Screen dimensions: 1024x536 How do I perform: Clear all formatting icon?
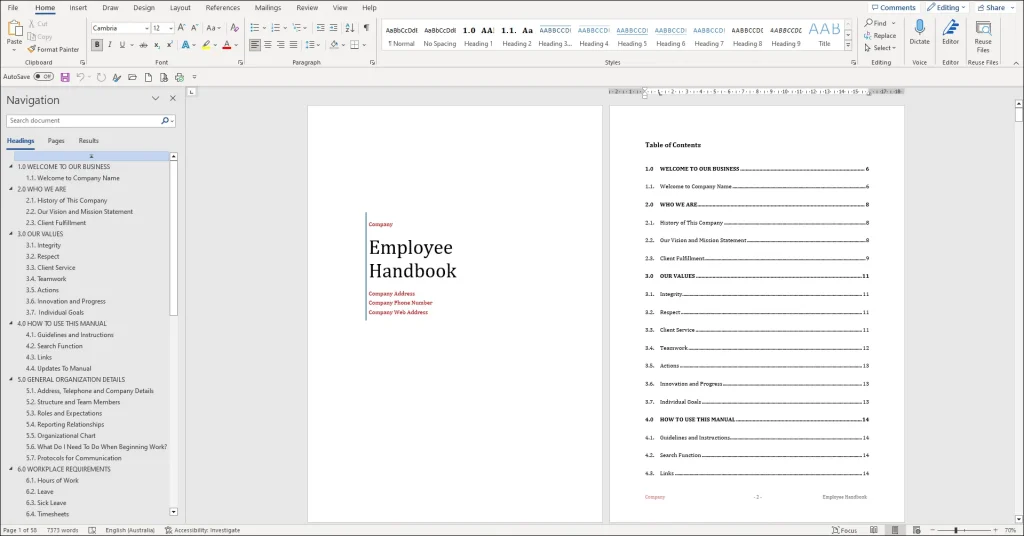(x=234, y=28)
